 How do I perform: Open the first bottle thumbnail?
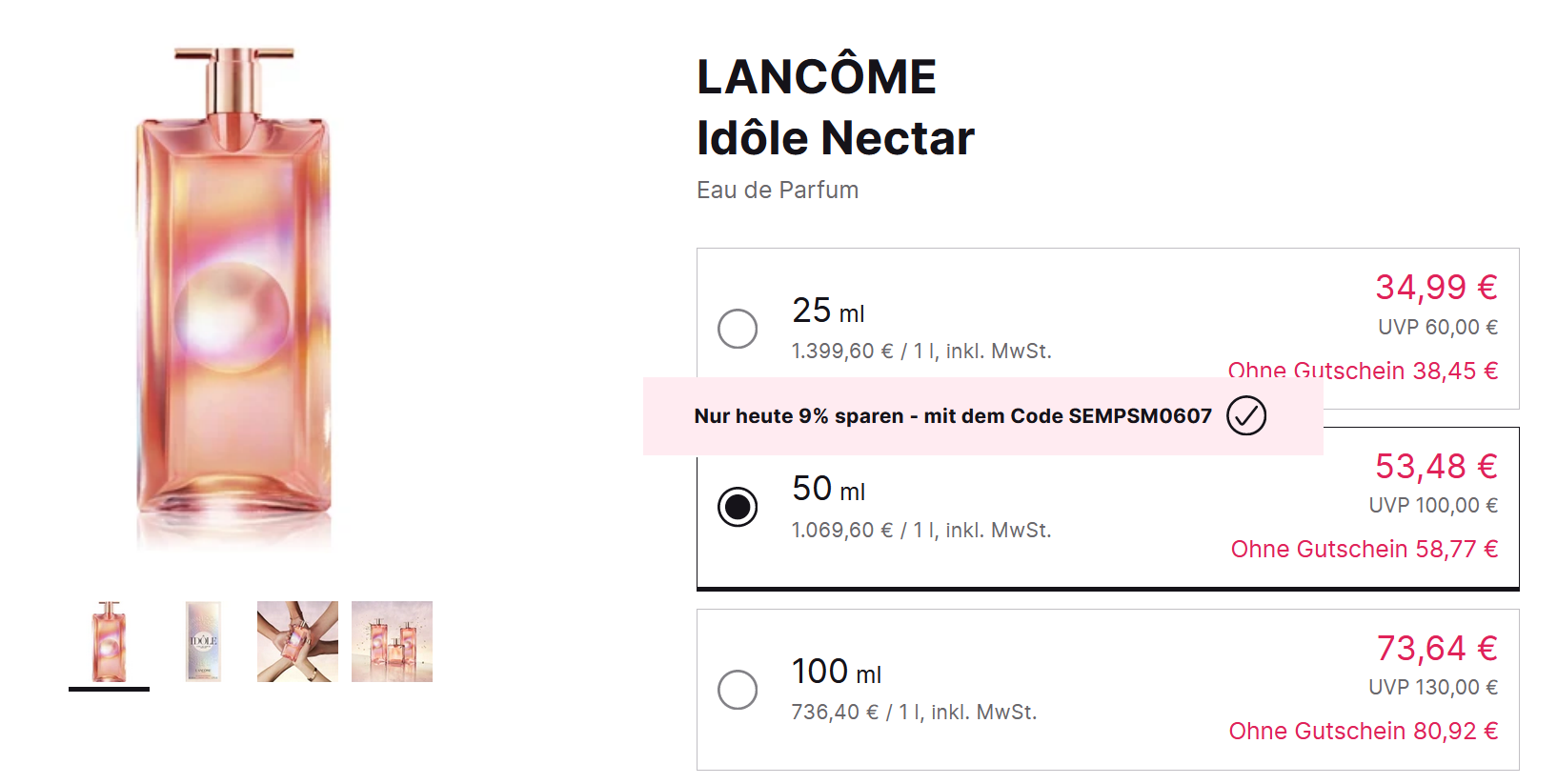tap(109, 641)
